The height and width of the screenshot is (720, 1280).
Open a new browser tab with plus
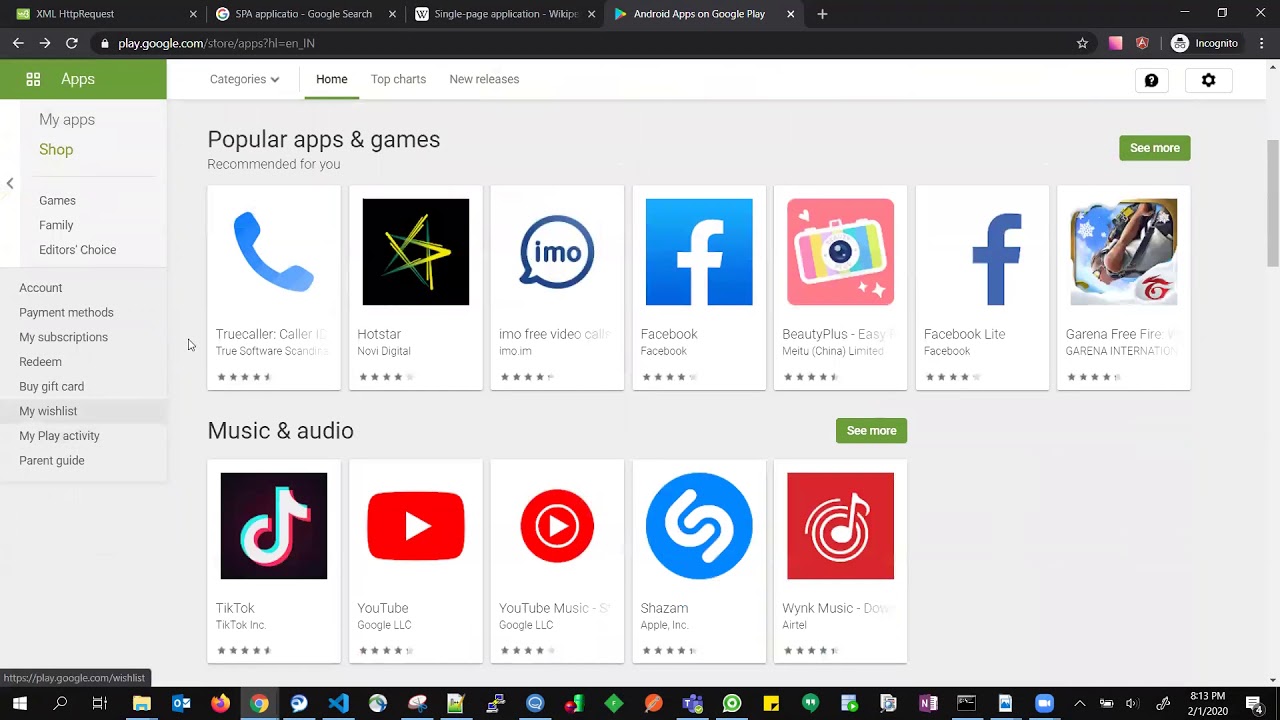(822, 14)
